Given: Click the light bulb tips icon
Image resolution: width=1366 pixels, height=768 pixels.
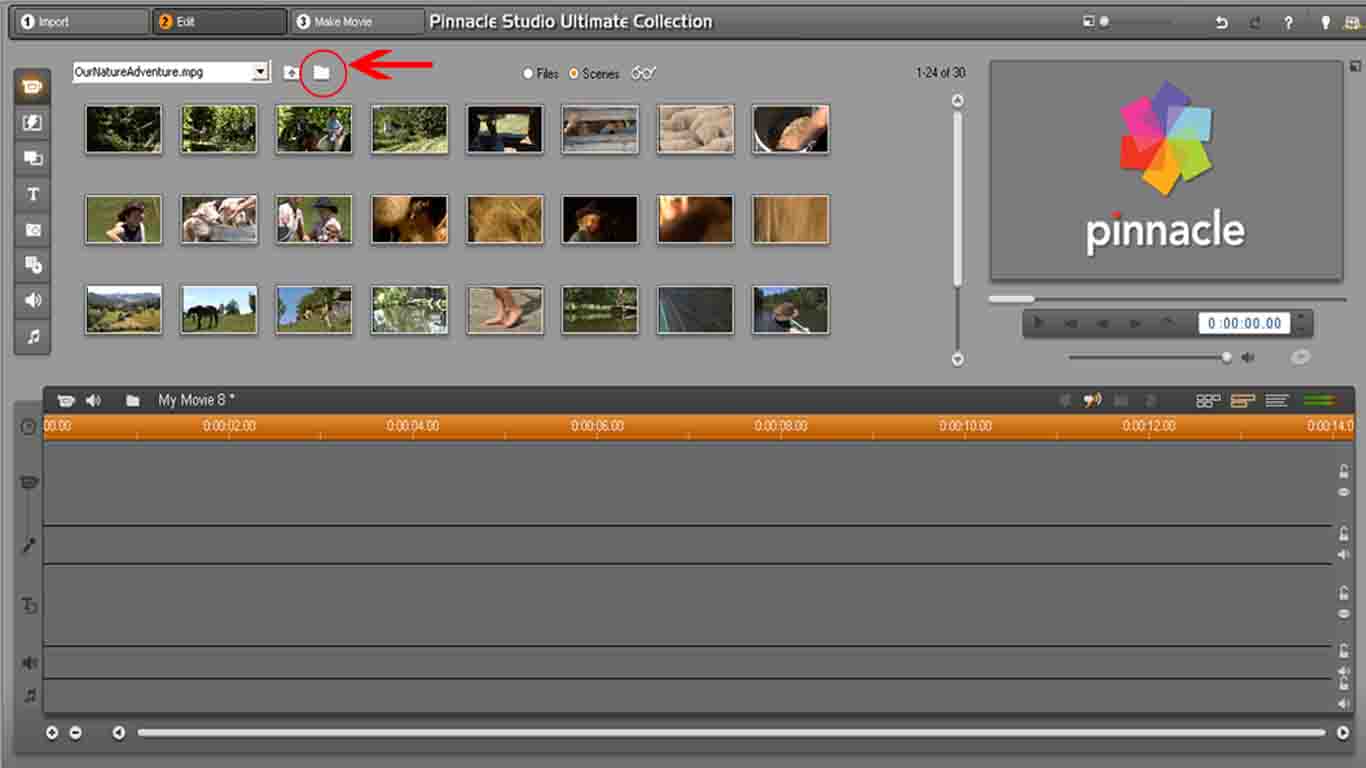Looking at the screenshot, I should [x=1325, y=22].
